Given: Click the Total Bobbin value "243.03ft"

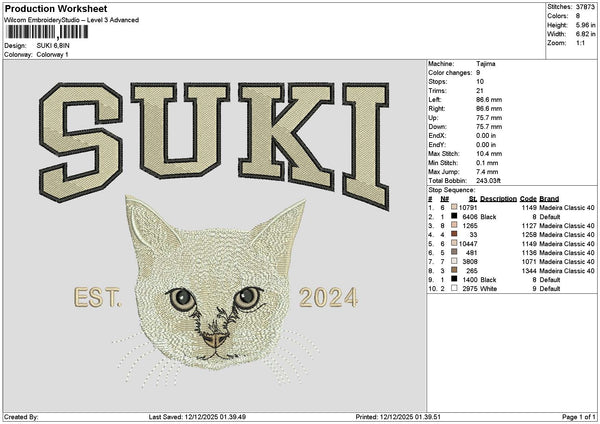Looking at the screenshot, I should (x=488, y=181).
